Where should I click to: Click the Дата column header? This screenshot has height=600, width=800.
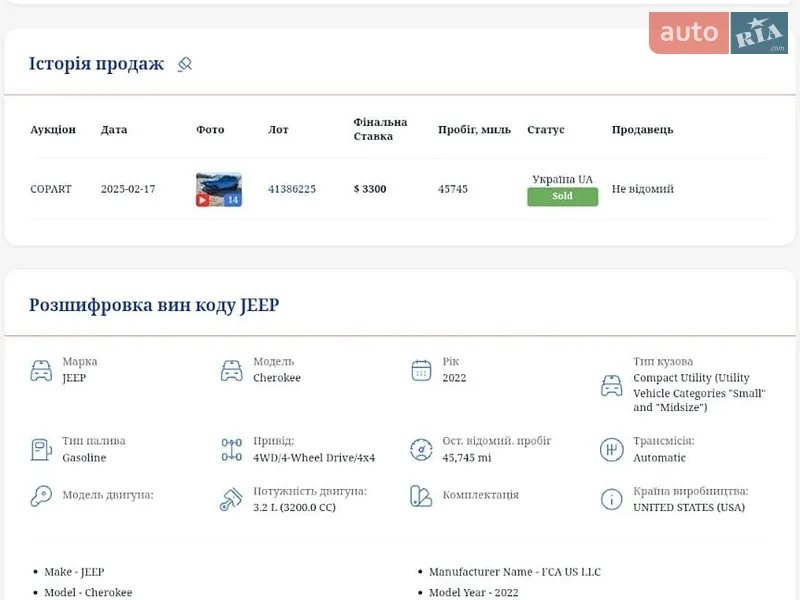pos(114,130)
